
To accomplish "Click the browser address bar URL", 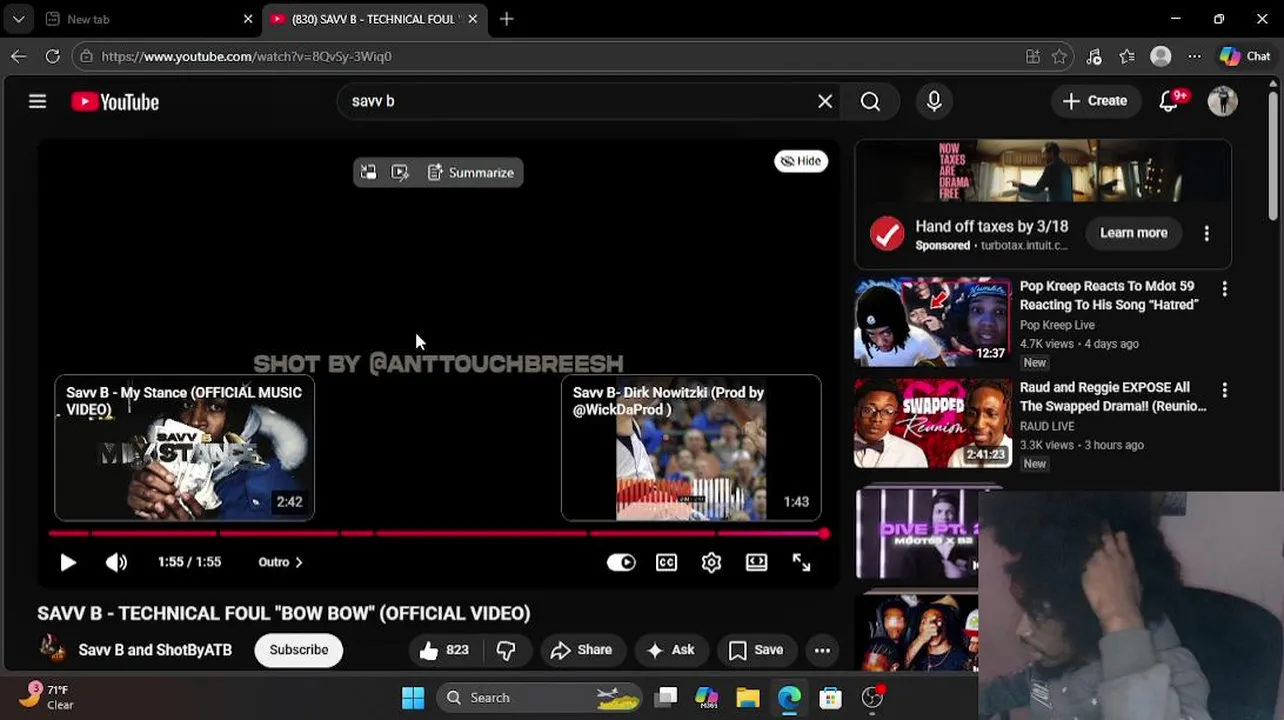I will click(247, 57).
